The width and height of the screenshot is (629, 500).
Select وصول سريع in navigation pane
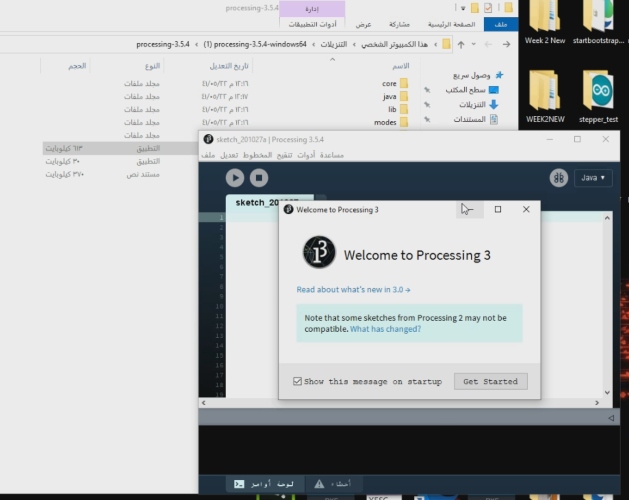[478, 75]
